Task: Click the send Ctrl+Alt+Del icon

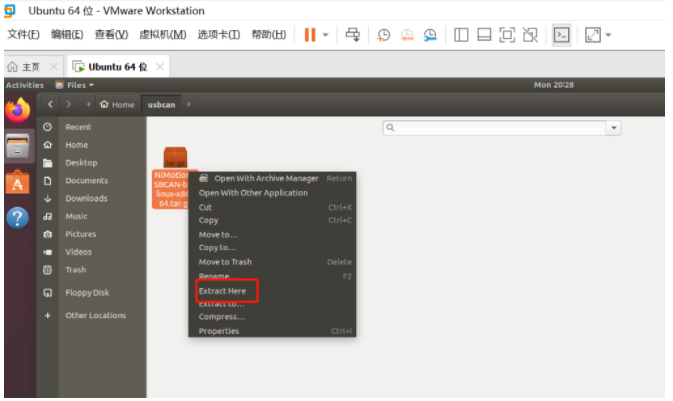Action: coord(353,35)
